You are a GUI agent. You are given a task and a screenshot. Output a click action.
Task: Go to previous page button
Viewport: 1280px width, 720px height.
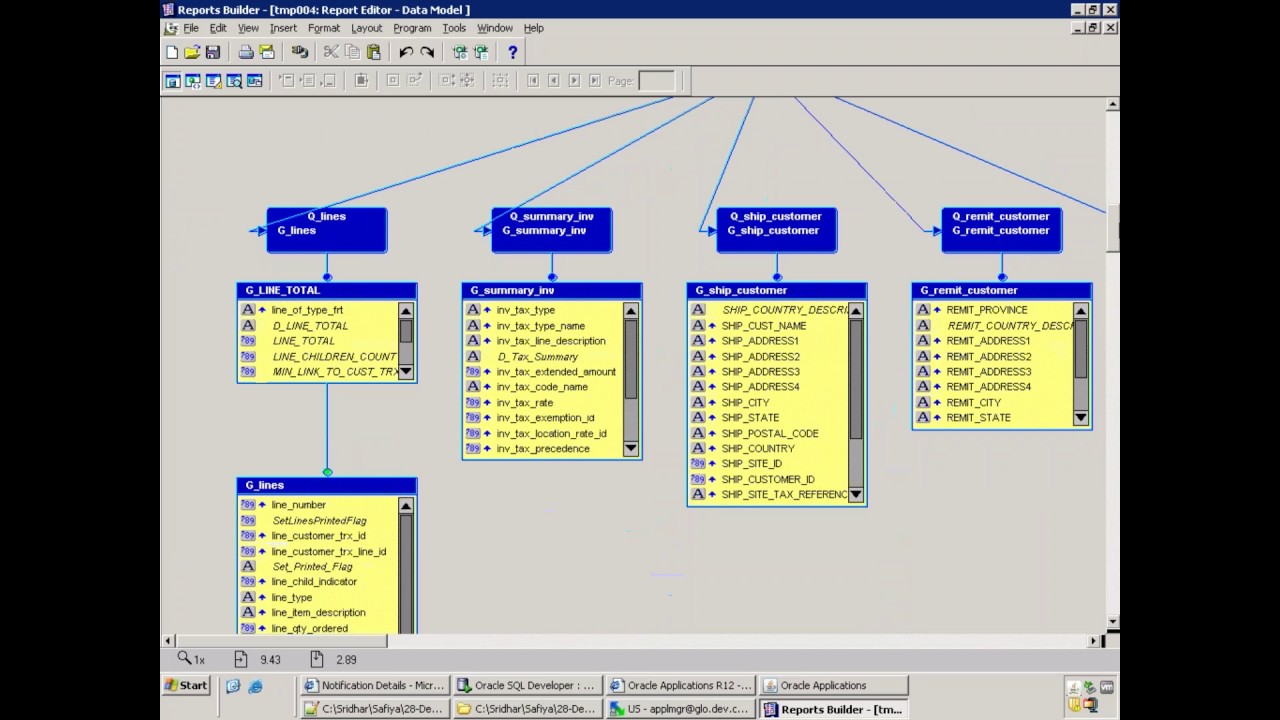pyautogui.click(x=553, y=81)
